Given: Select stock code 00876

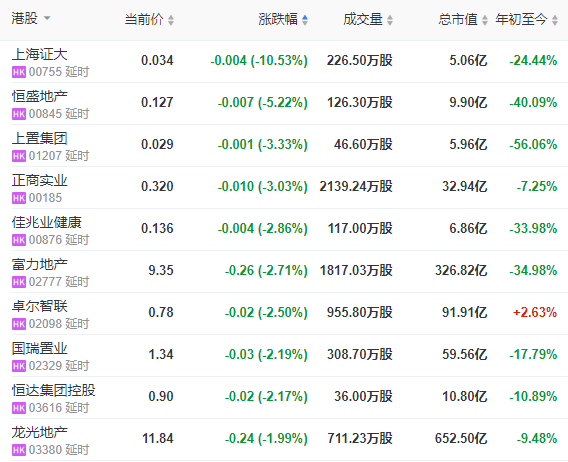Looking at the screenshot, I should click(x=45, y=240).
